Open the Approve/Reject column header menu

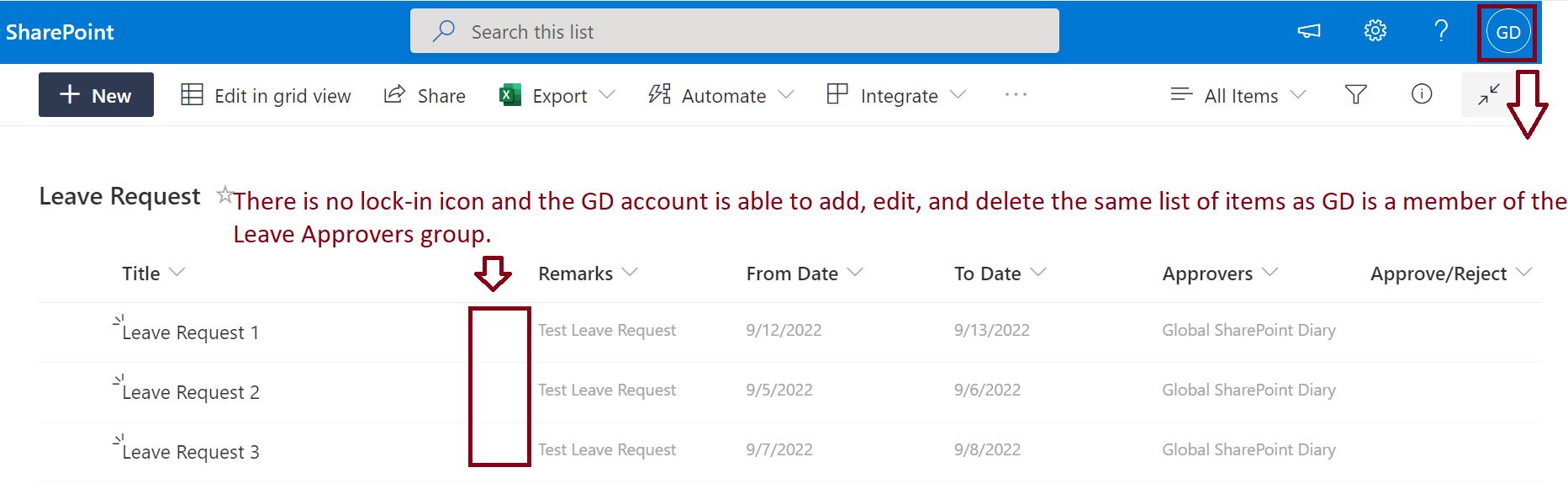(1523, 273)
